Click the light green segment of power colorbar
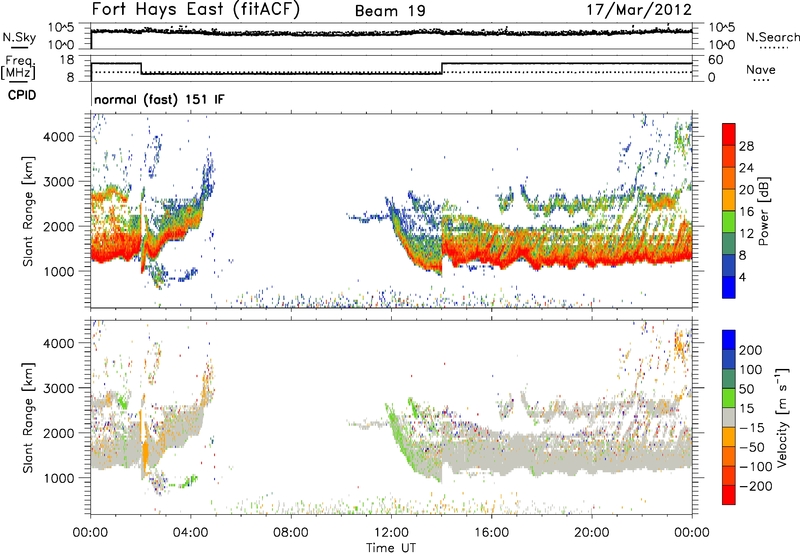Screen dimensions: 800x554 [x=729, y=222]
